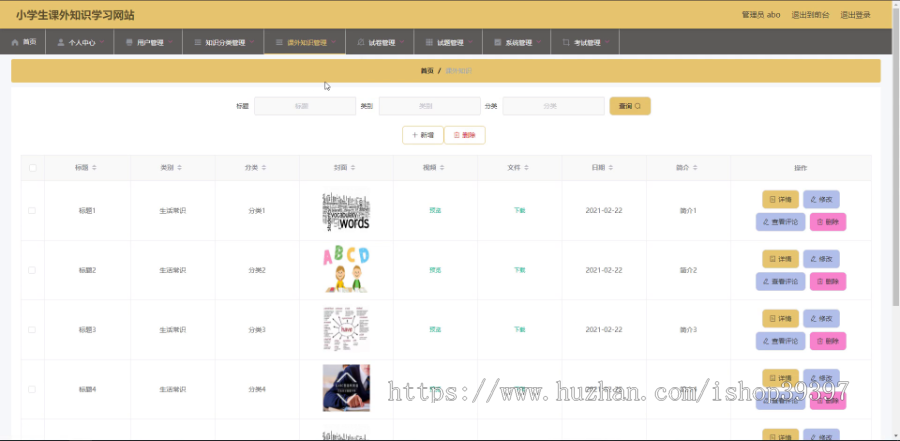Image resolution: width=900 pixels, height=441 pixels.
Task: Click the icon beside 考试管理
Action: pyautogui.click(x=566, y=42)
